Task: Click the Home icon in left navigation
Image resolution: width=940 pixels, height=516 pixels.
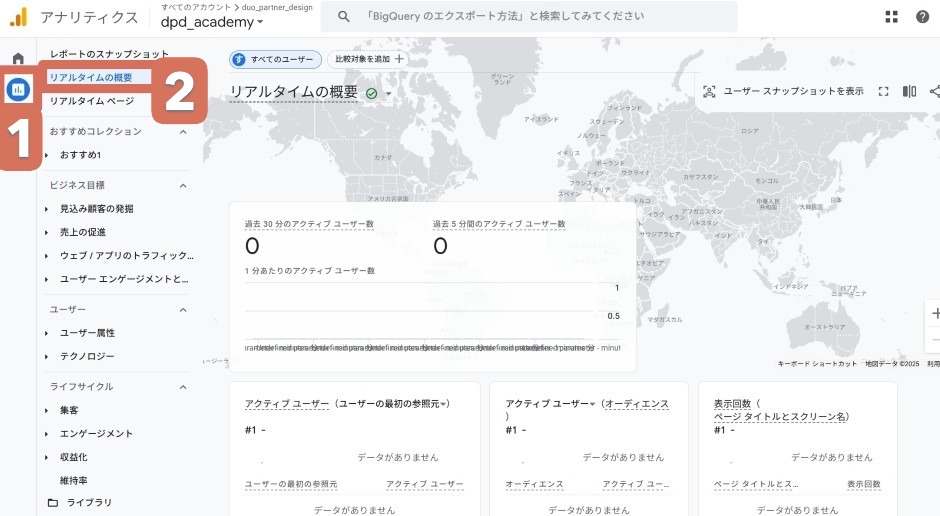Action: (x=17, y=58)
